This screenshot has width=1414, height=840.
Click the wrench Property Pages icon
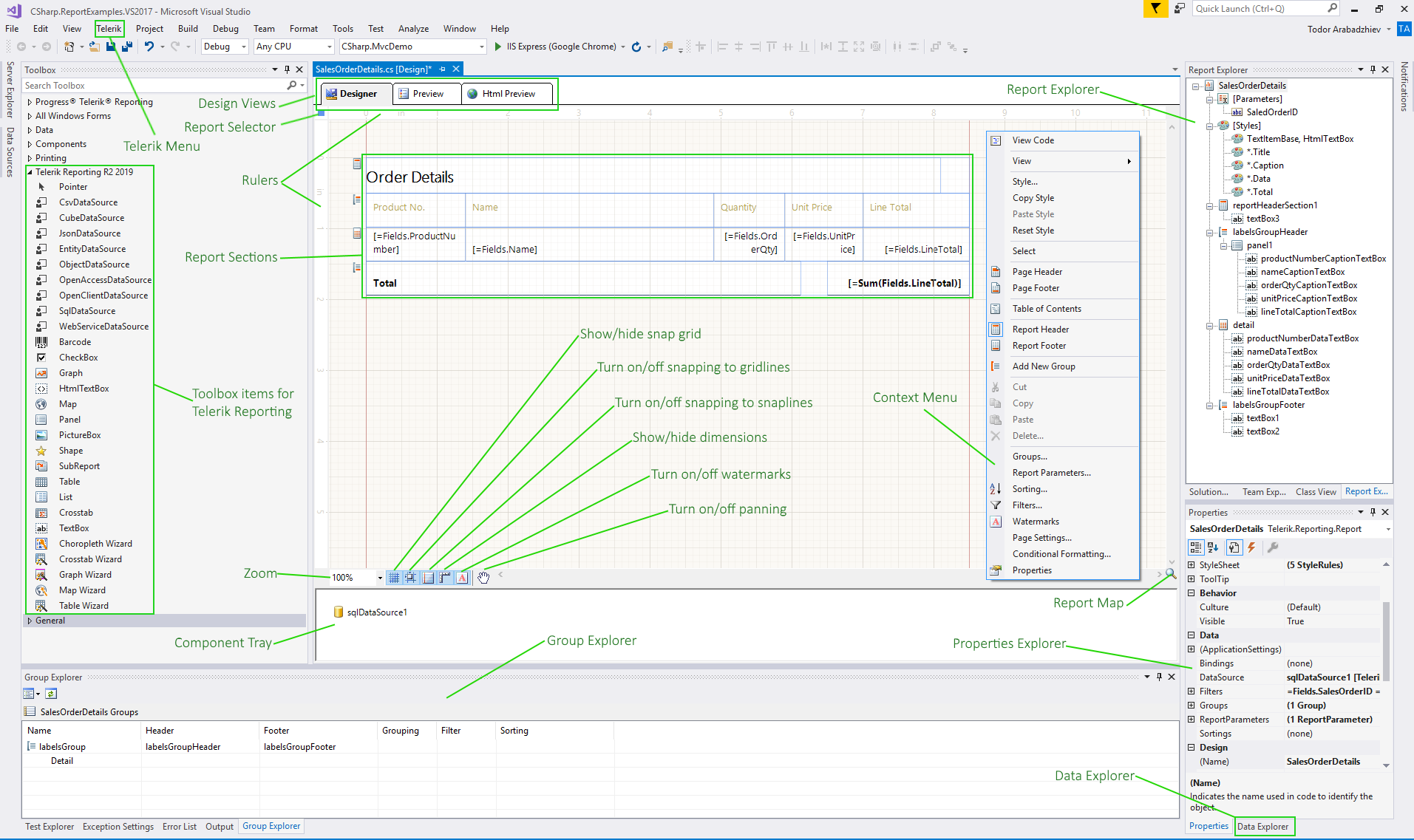(x=1273, y=547)
